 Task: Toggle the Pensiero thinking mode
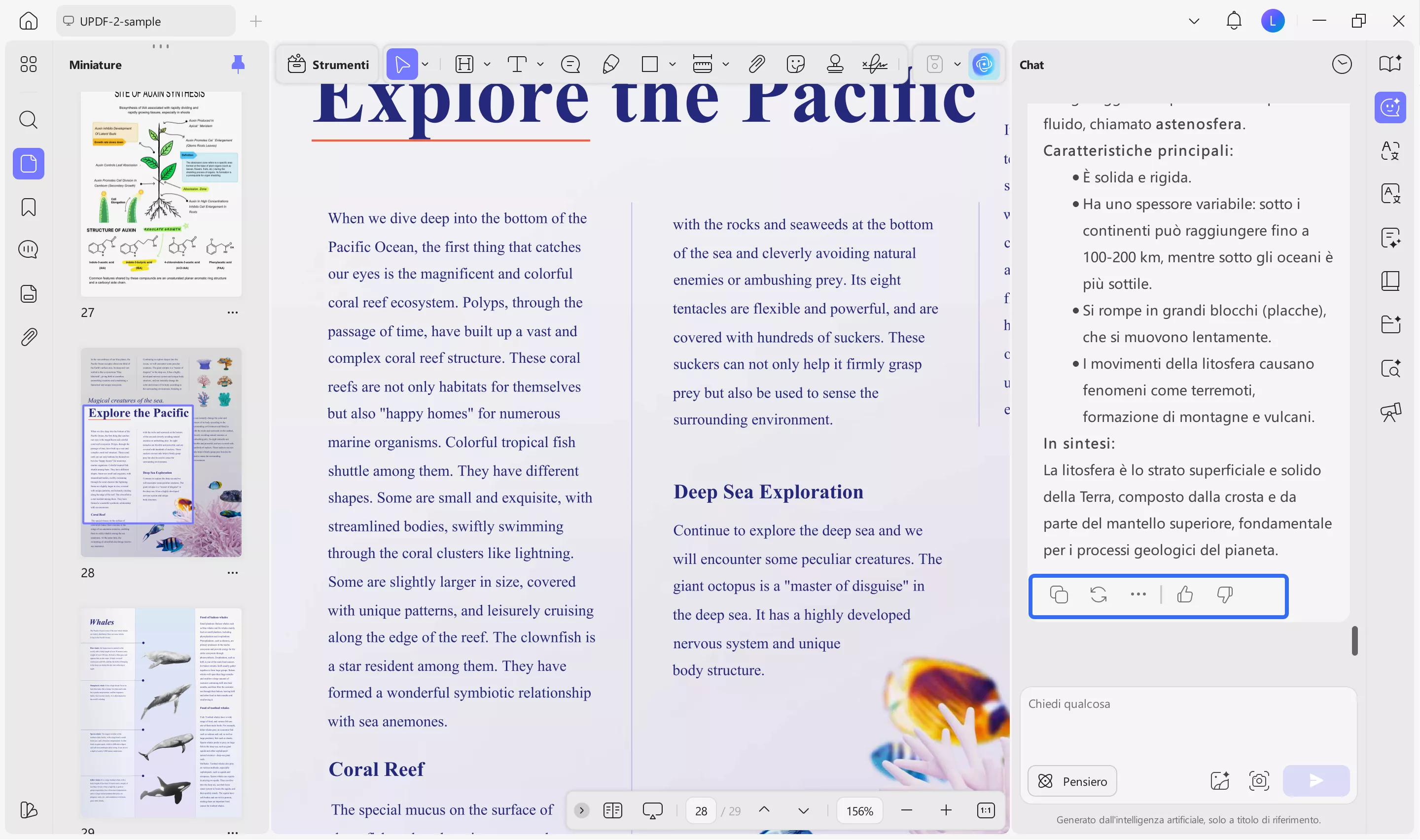pos(1071,780)
